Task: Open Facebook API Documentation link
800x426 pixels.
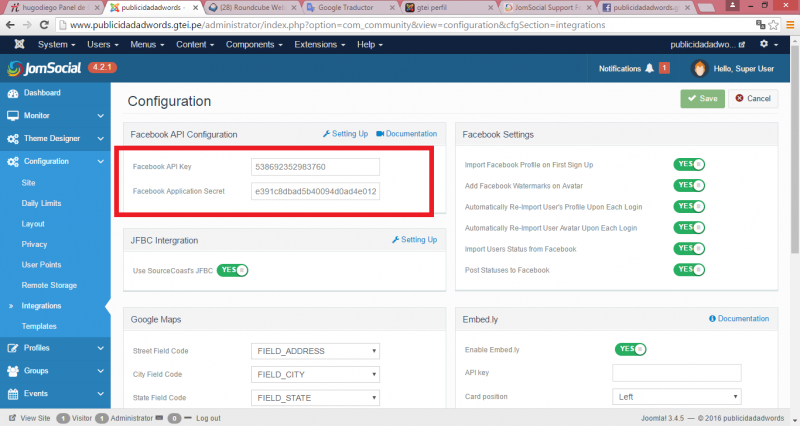Action: (407, 134)
